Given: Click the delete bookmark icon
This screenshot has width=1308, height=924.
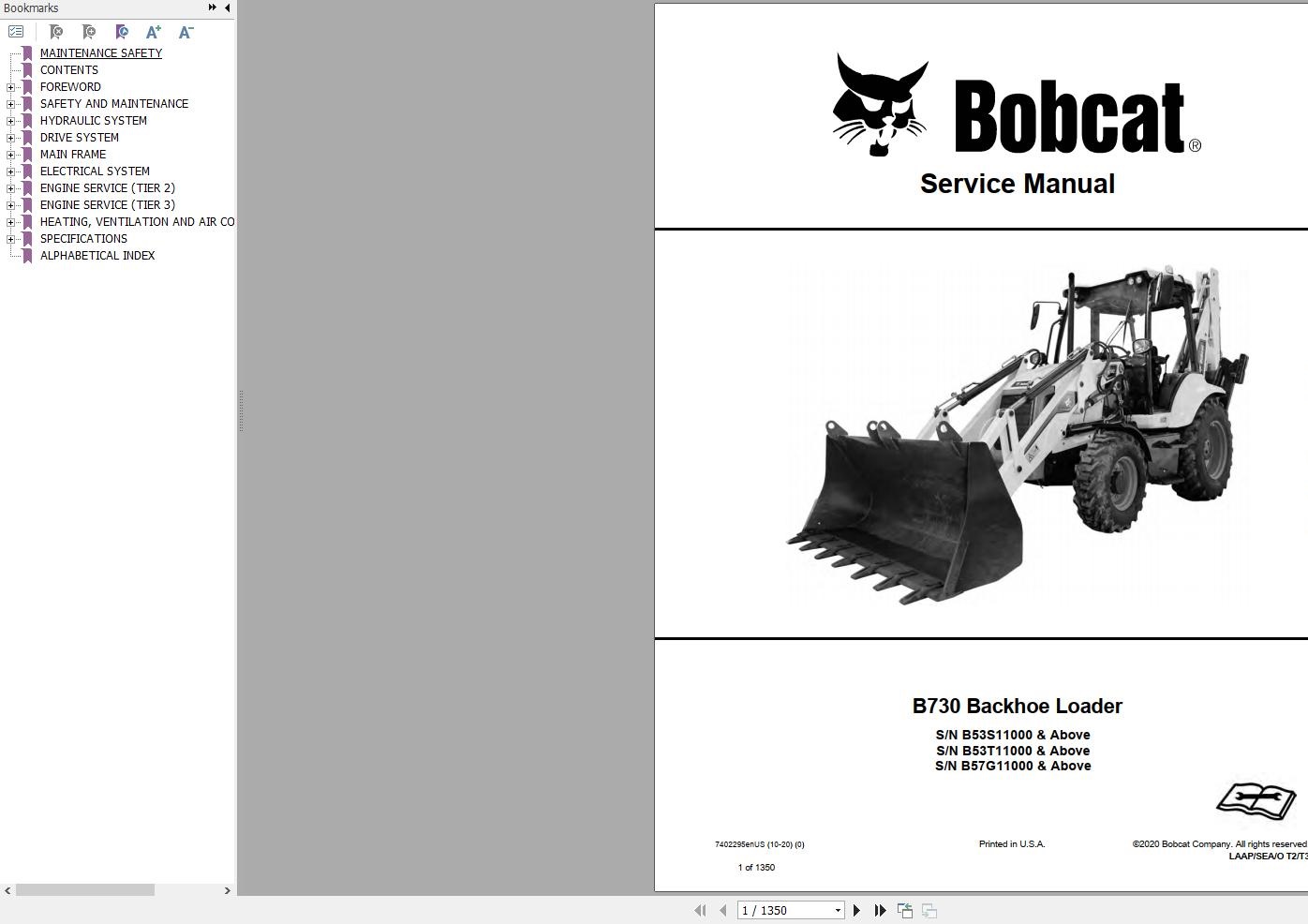Looking at the screenshot, I should click(56, 32).
